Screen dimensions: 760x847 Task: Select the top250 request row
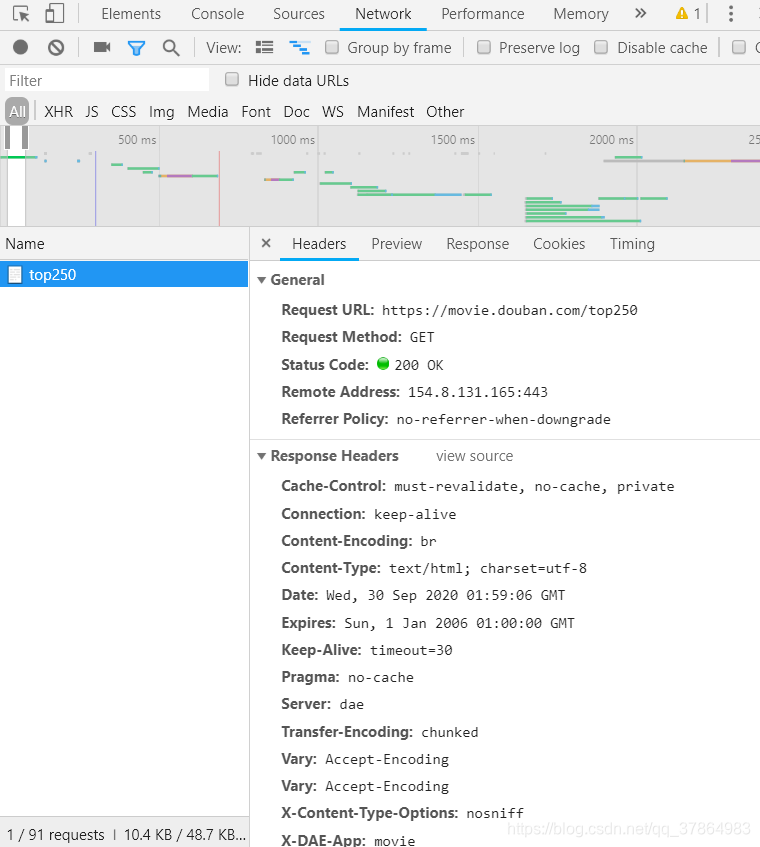124,274
